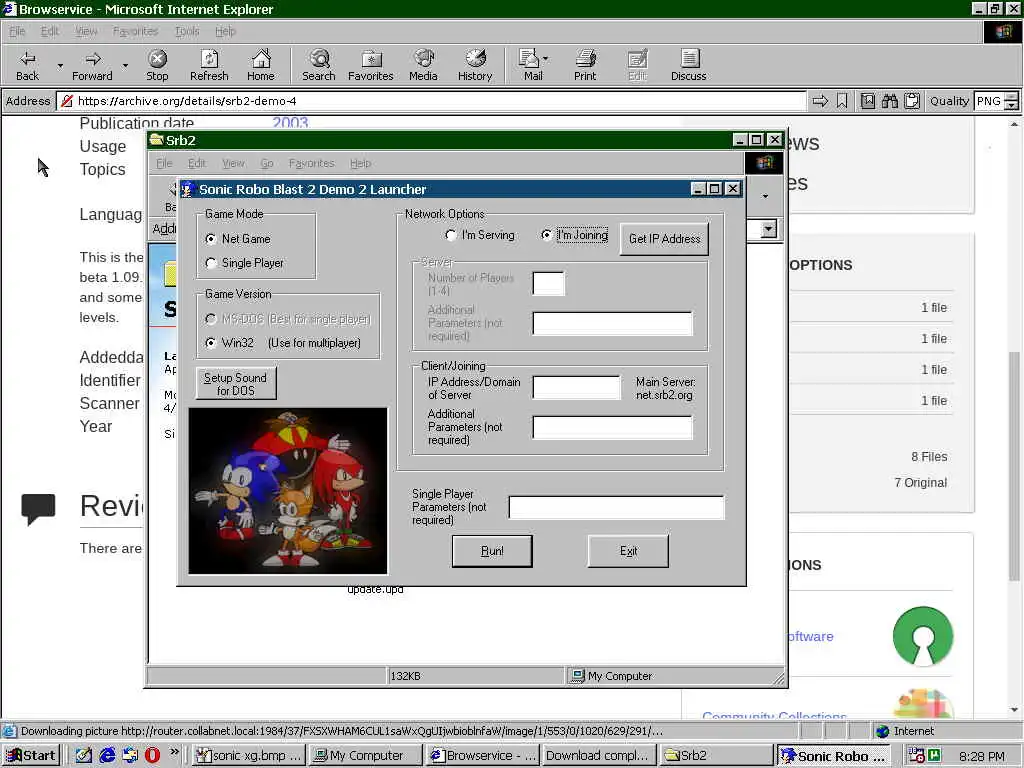Click the scheduler tray icon with red mark
Image resolution: width=1024 pixels, height=768 pixels.
(916, 755)
